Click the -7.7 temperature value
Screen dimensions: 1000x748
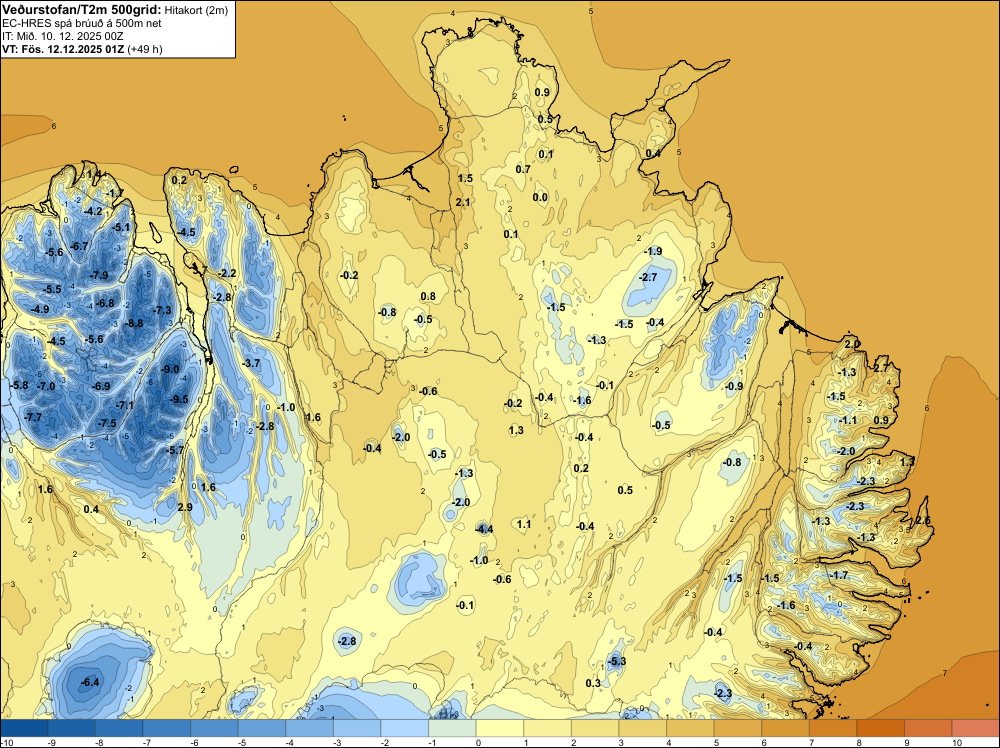pos(33,418)
